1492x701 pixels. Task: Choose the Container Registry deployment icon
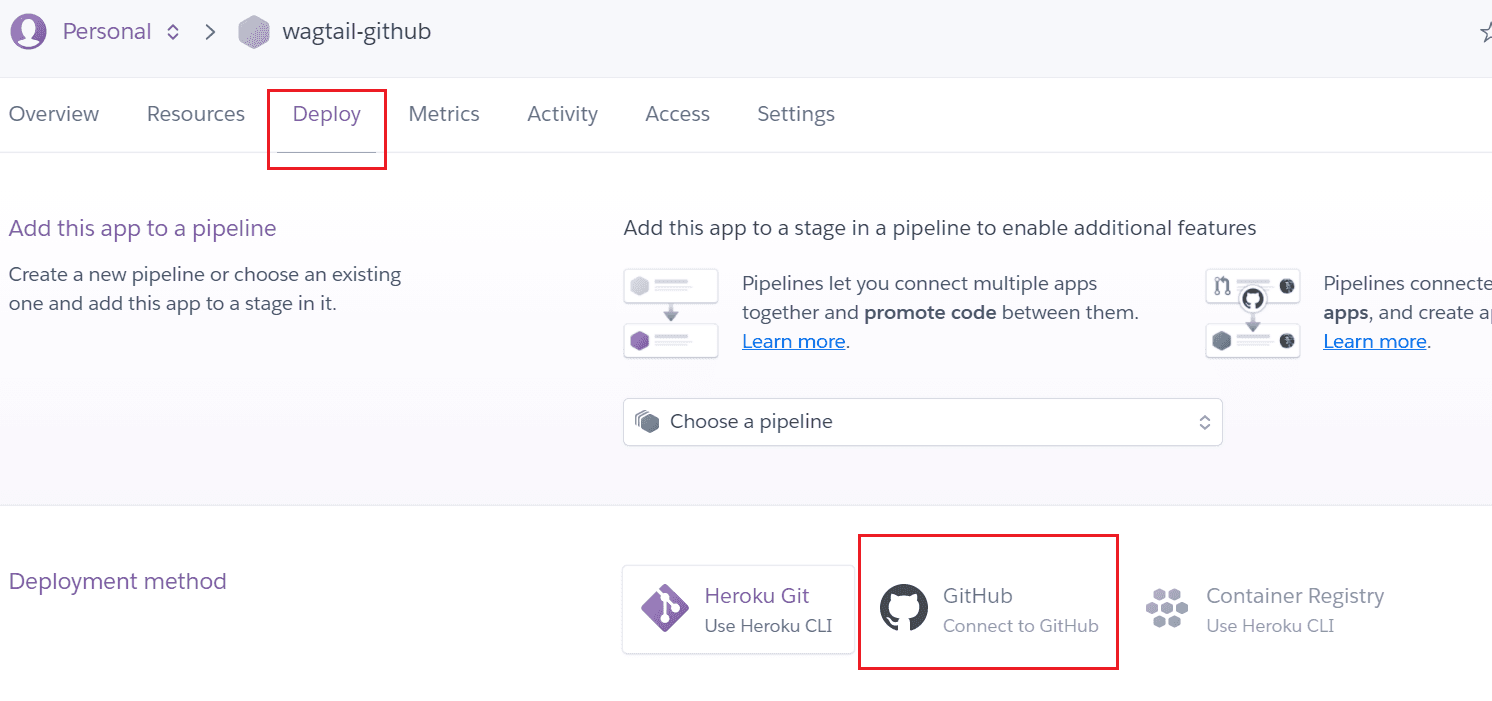click(x=1166, y=608)
